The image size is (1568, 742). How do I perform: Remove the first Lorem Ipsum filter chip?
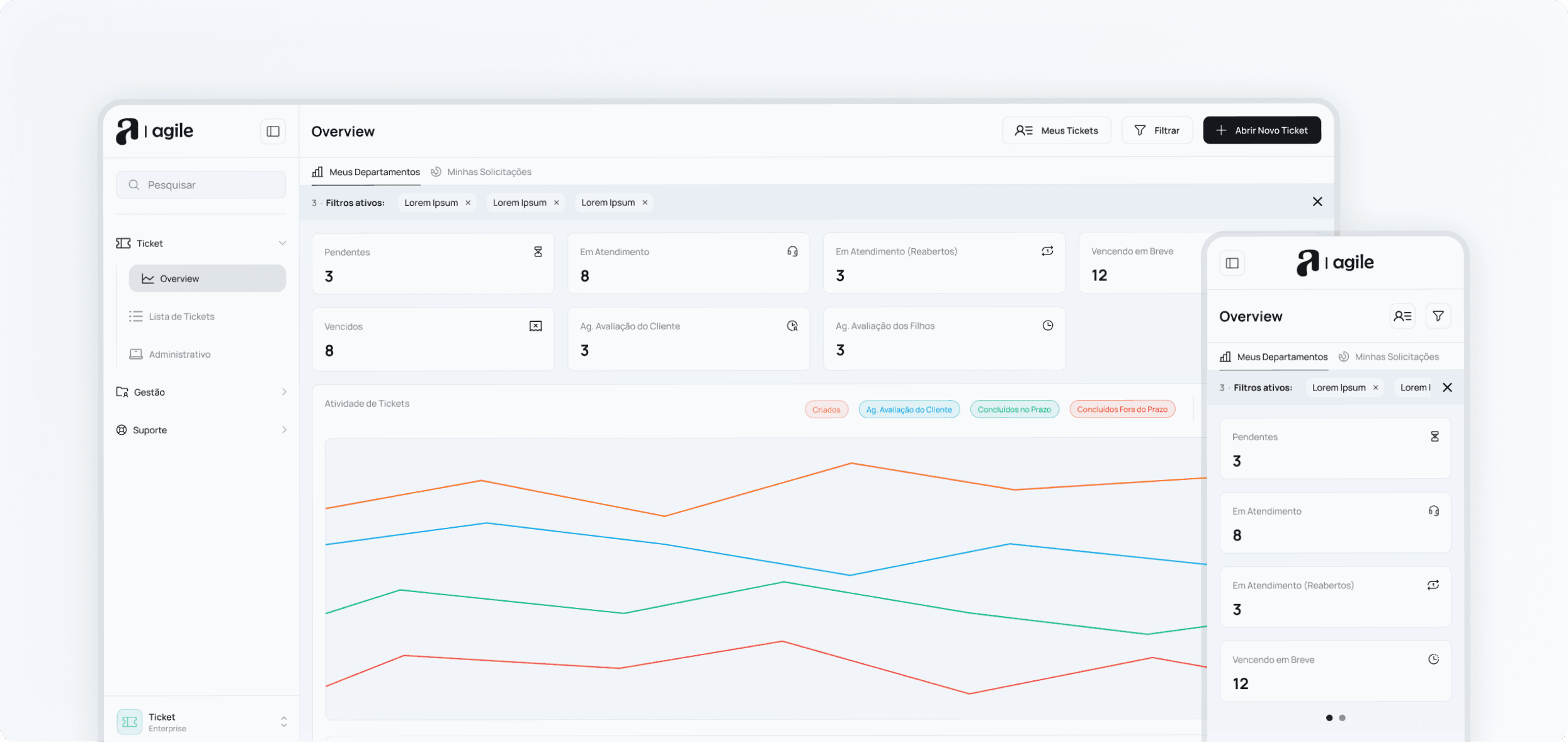(468, 203)
